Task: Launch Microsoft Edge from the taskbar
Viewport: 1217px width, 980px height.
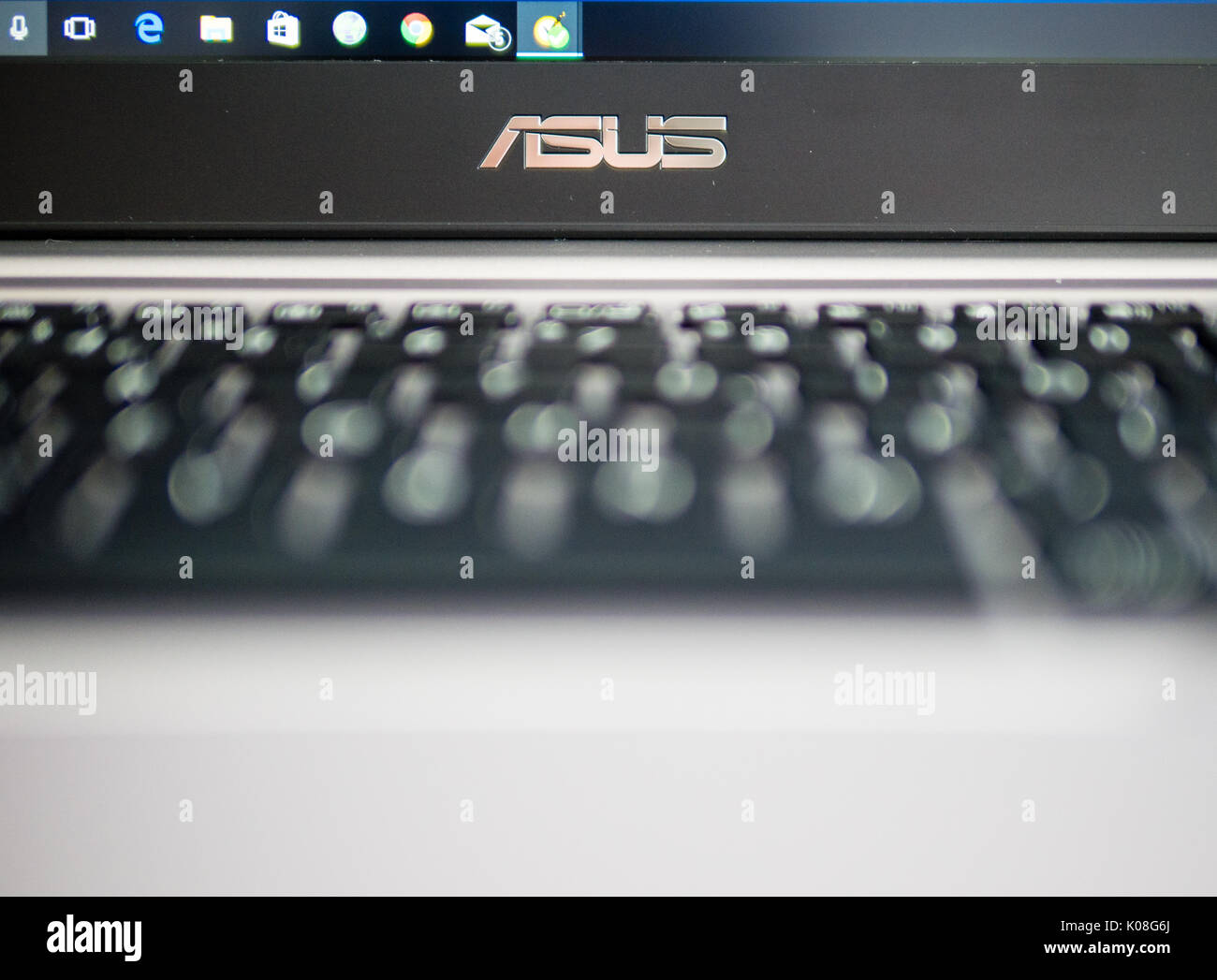Action: click(149, 28)
